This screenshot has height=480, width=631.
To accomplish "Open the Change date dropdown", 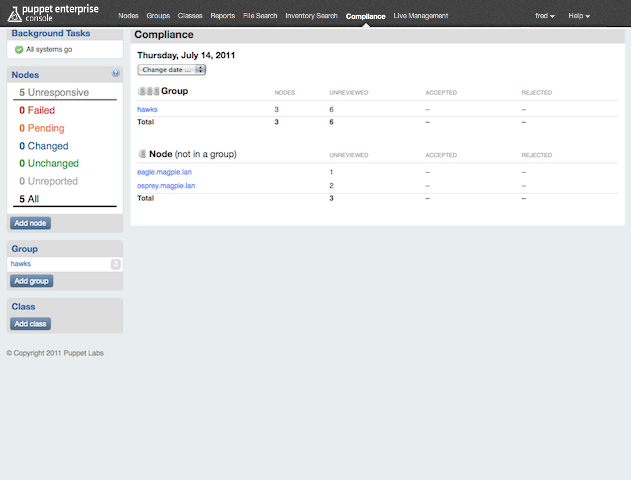I will [x=172, y=70].
